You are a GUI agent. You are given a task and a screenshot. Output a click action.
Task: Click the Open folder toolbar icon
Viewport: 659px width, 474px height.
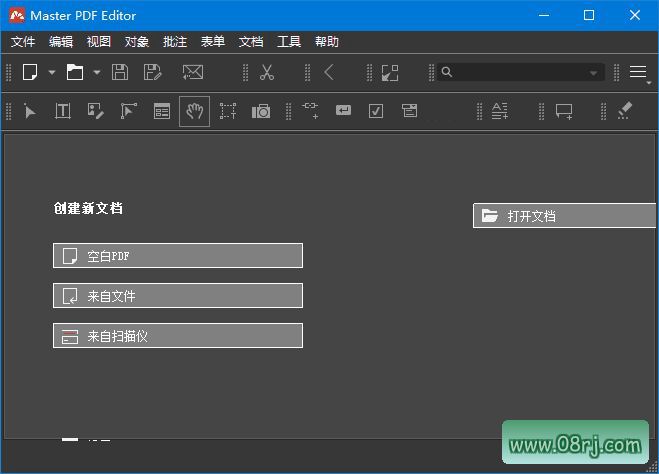pyautogui.click(x=75, y=72)
